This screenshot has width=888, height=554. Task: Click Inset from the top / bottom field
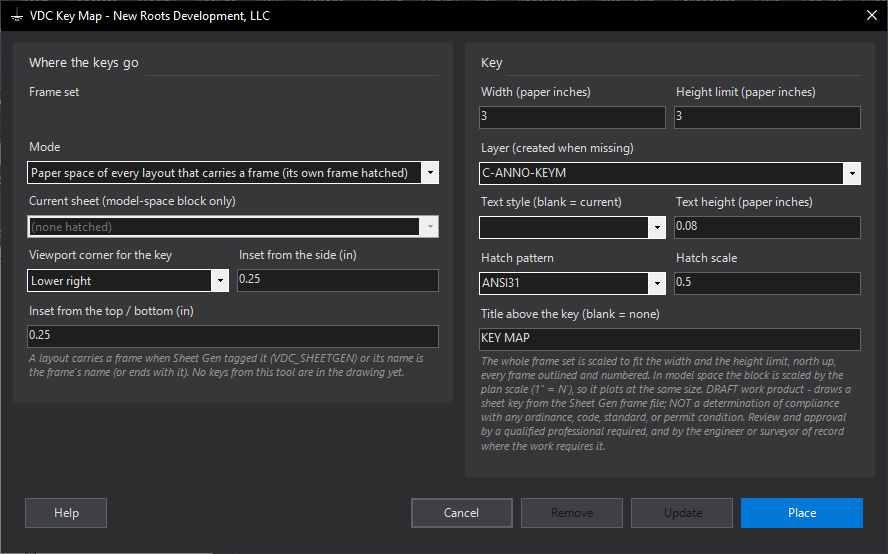(x=233, y=336)
